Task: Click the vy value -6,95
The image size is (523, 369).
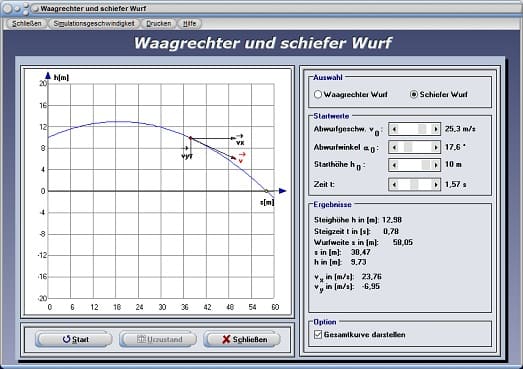Action: click(371, 286)
